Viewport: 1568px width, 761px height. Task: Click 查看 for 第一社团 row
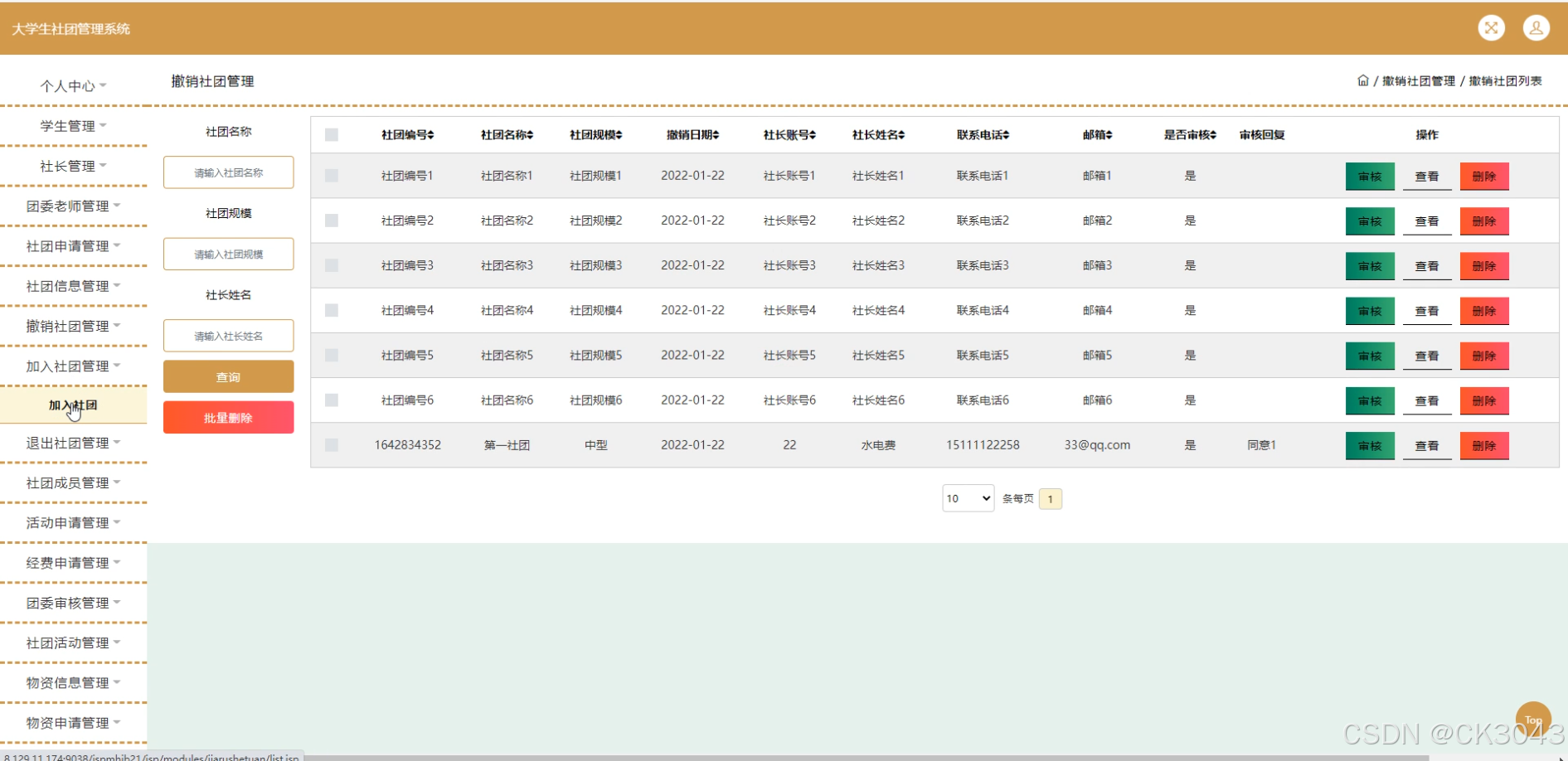pyautogui.click(x=1427, y=446)
